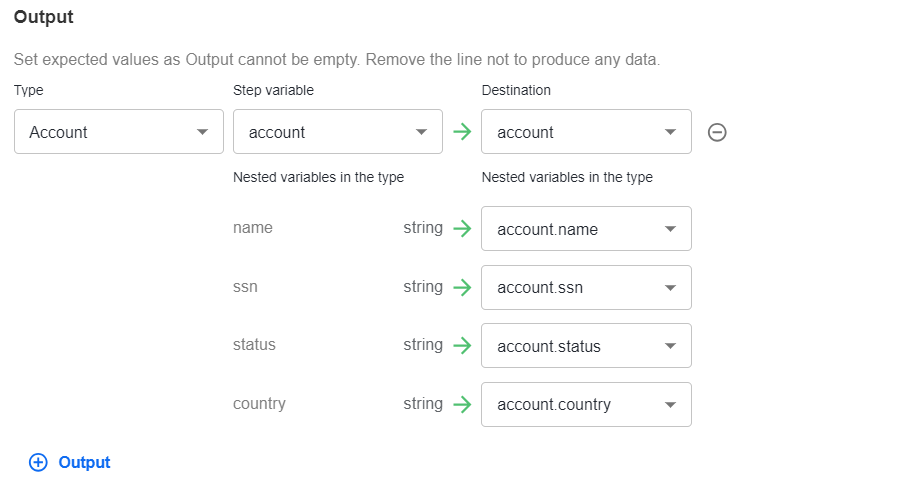Click the 'Output' section heading
901x479 pixels.
(x=44, y=17)
